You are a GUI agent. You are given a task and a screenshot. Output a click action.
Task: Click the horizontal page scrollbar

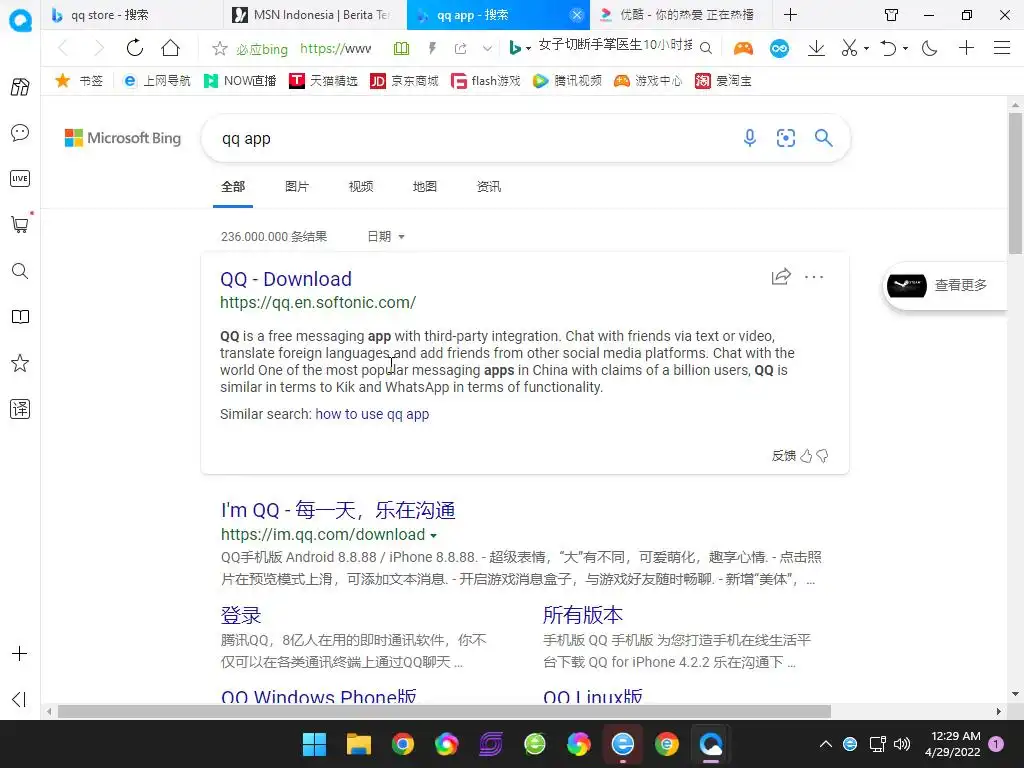click(x=444, y=711)
